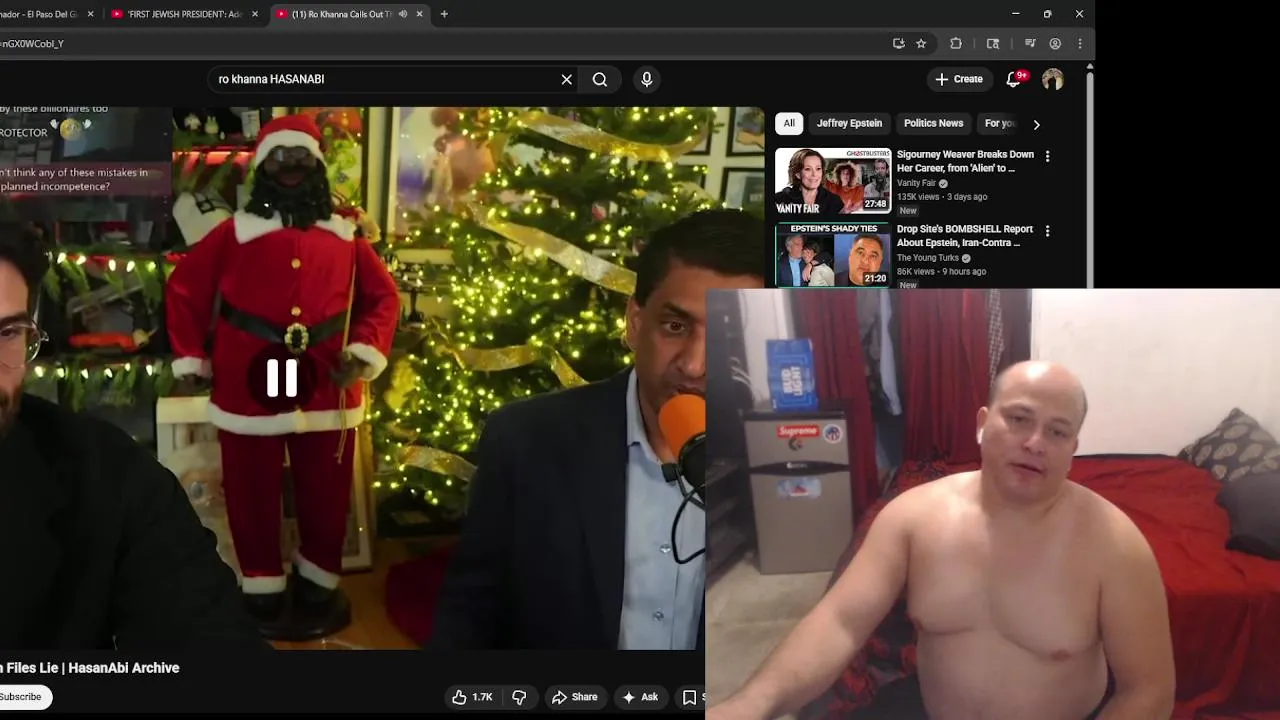
Task: Select the partially visible For you chip
Action: point(999,123)
